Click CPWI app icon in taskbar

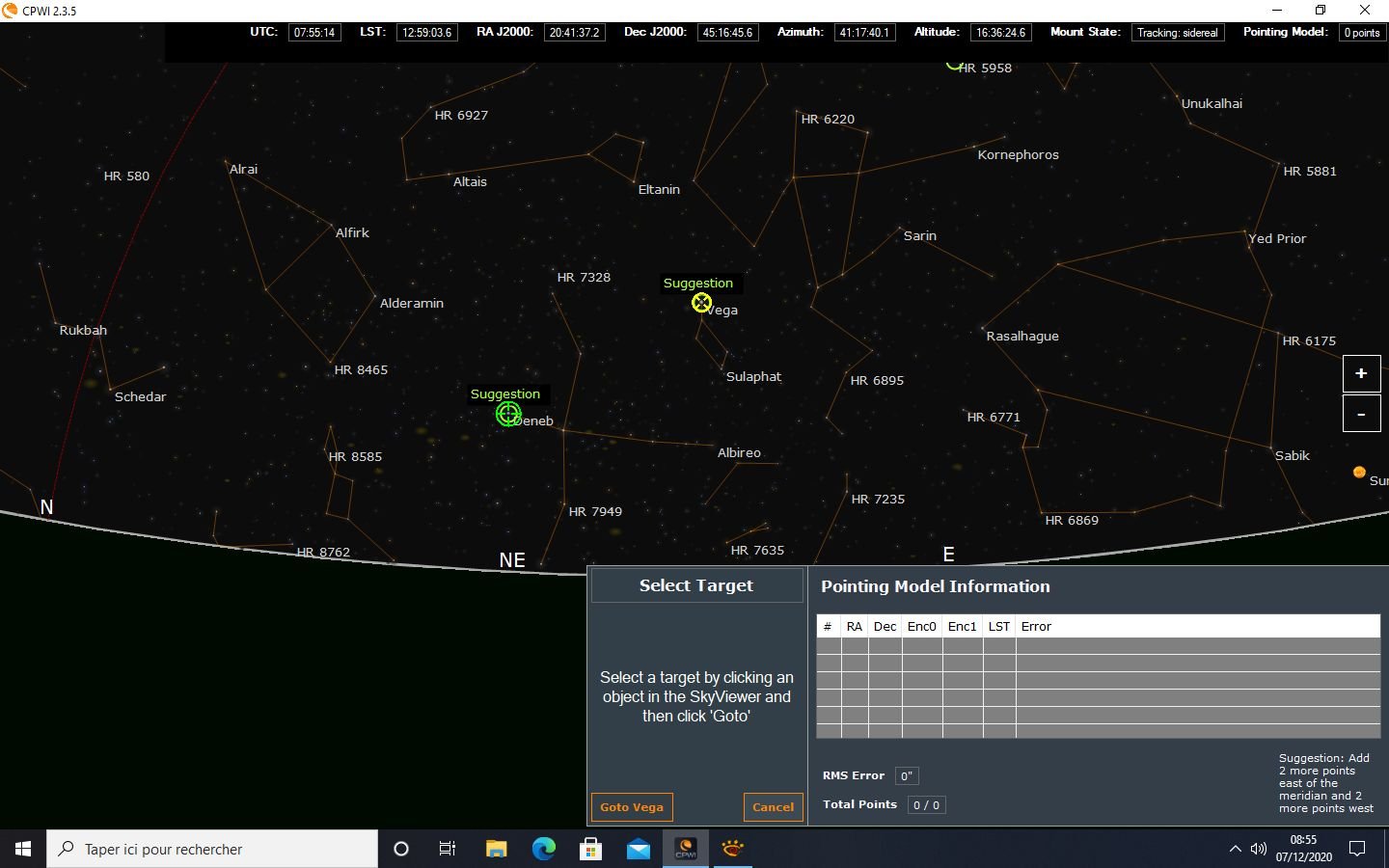(686, 849)
